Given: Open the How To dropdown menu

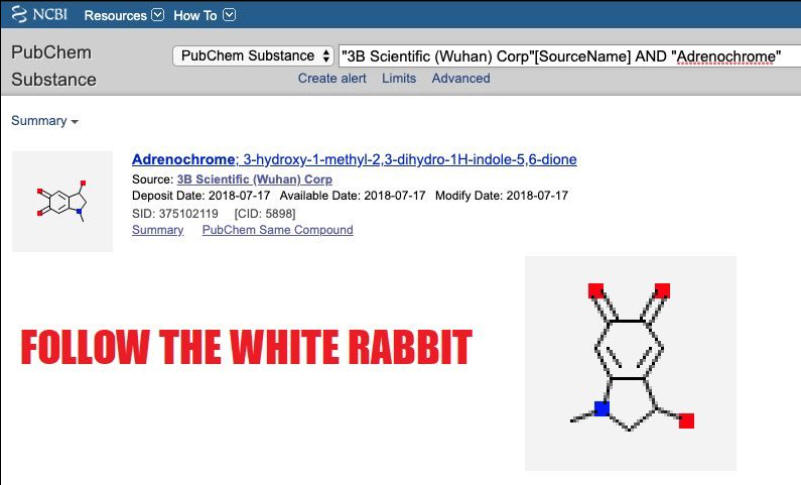Looking at the screenshot, I should pyautogui.click(x=204, y=15).
